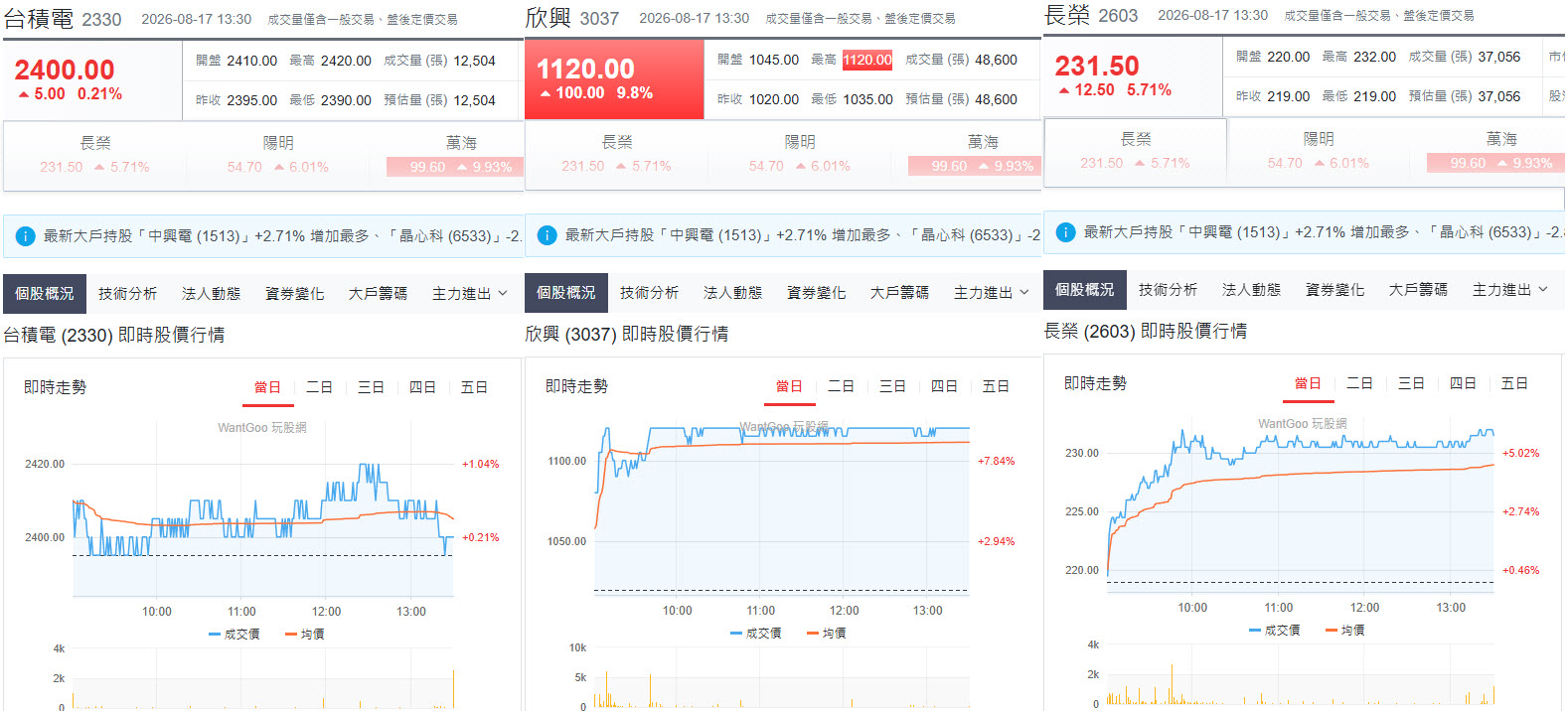Expand 主力進出 dropdown in 欣興 panel
1568x711 pixels.
point(992,292)
